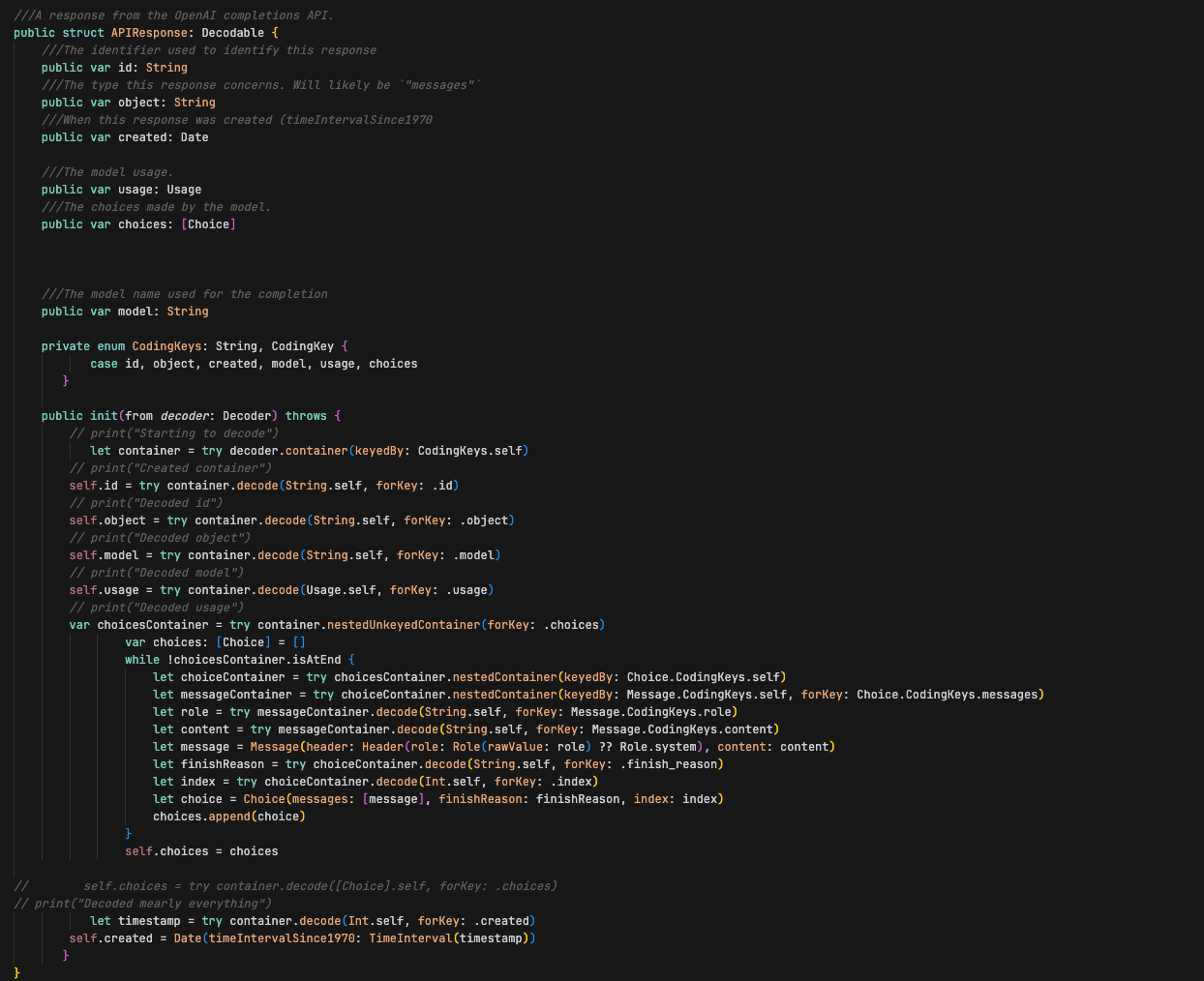Click the line 'public var usage: Usage'
This screenshot has width=1204, height=981.
[122, 190]
